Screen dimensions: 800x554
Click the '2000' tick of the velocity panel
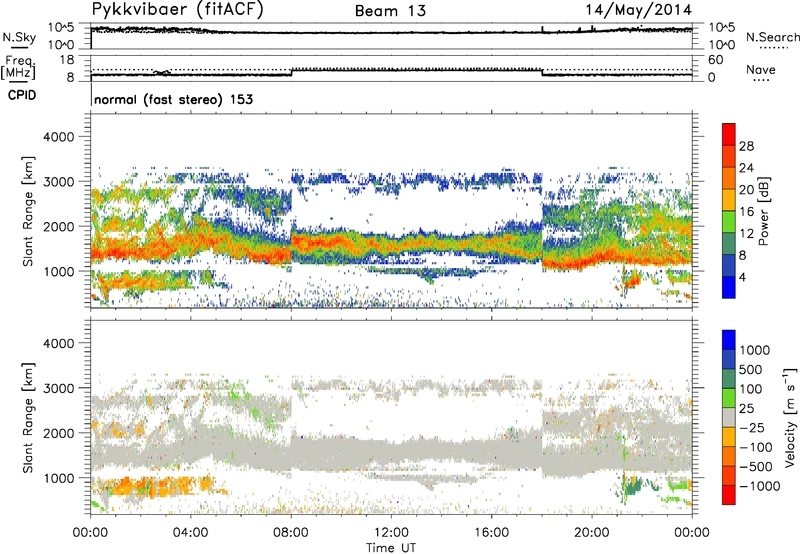58,433
